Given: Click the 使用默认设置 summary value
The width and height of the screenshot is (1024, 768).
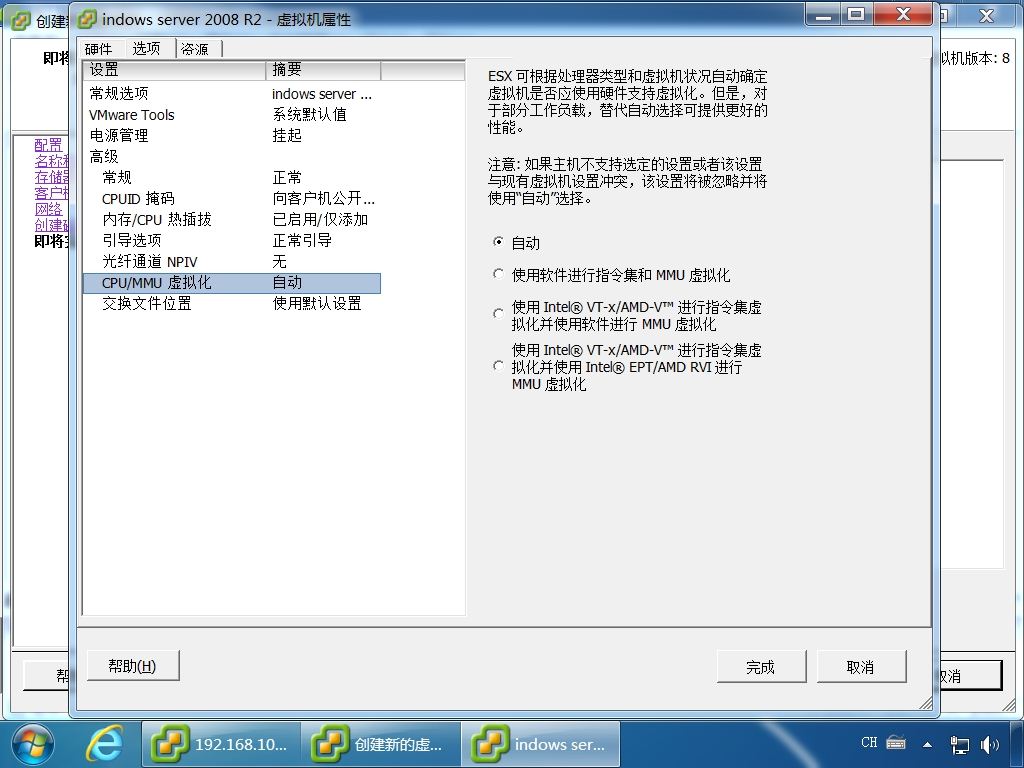Looking at the screenshot, I should point(317,304).
